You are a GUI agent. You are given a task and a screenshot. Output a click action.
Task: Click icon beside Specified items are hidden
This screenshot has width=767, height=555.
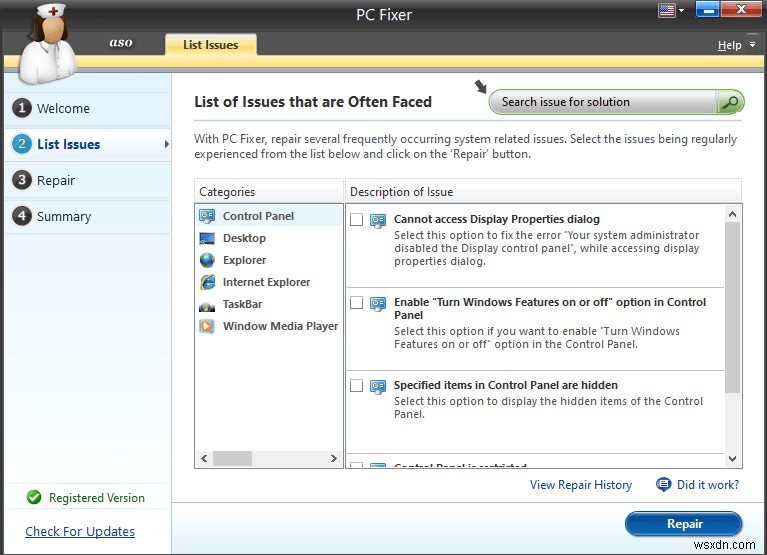(378, 387)
